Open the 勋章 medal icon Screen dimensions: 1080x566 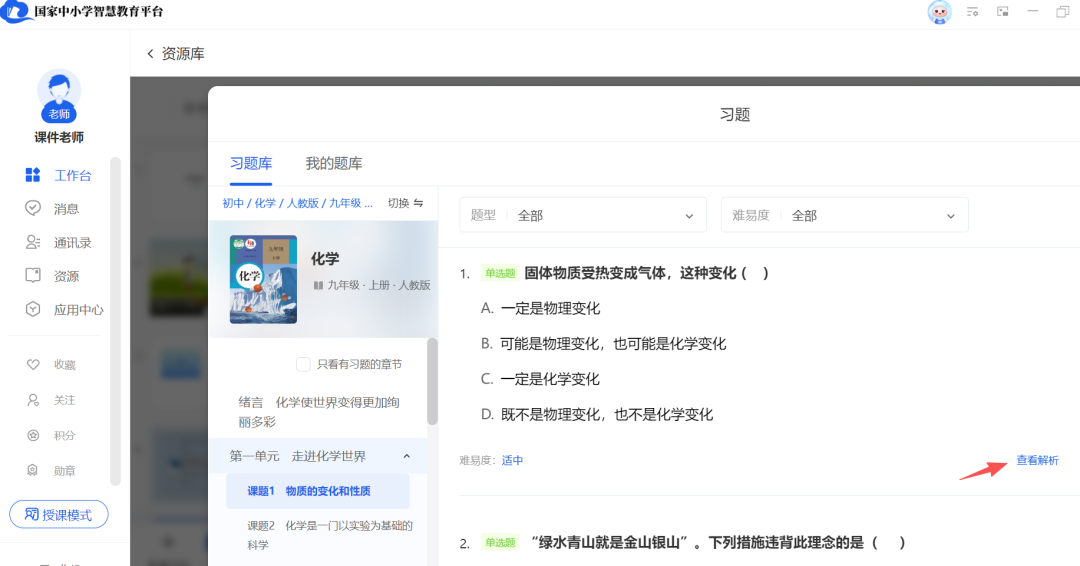33,470
